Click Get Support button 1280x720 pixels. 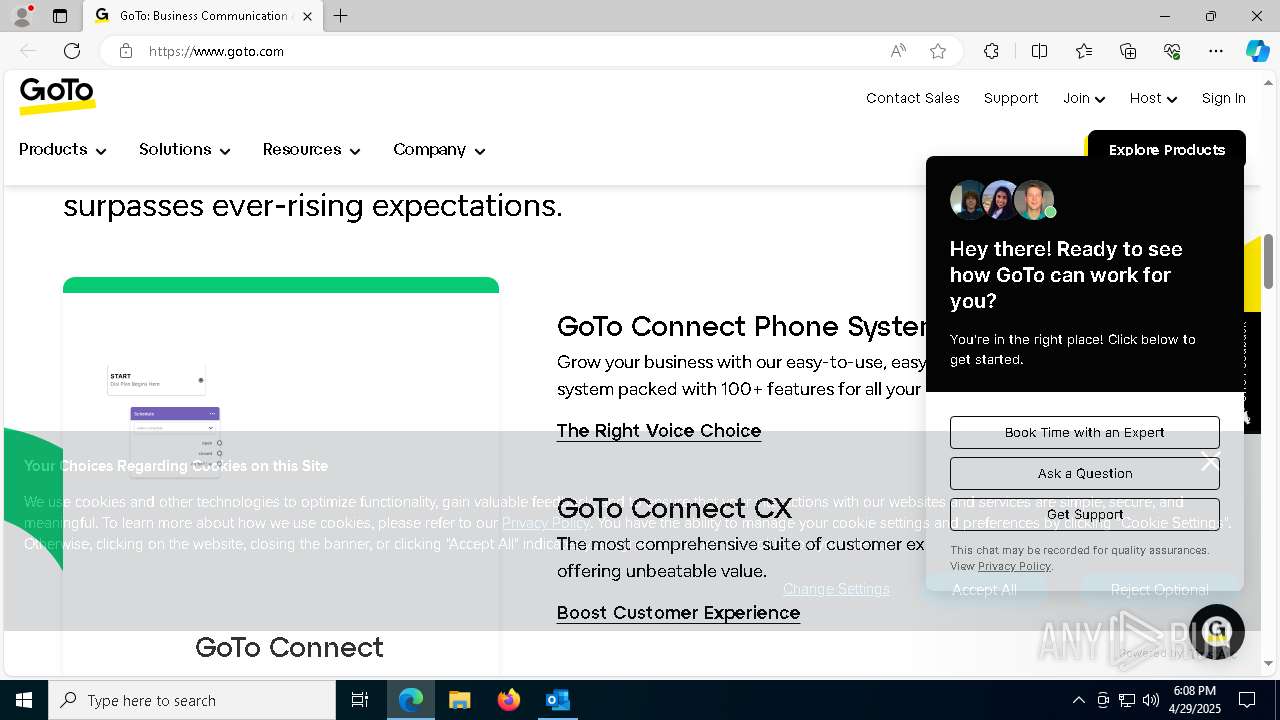(x=1084, y=514)
